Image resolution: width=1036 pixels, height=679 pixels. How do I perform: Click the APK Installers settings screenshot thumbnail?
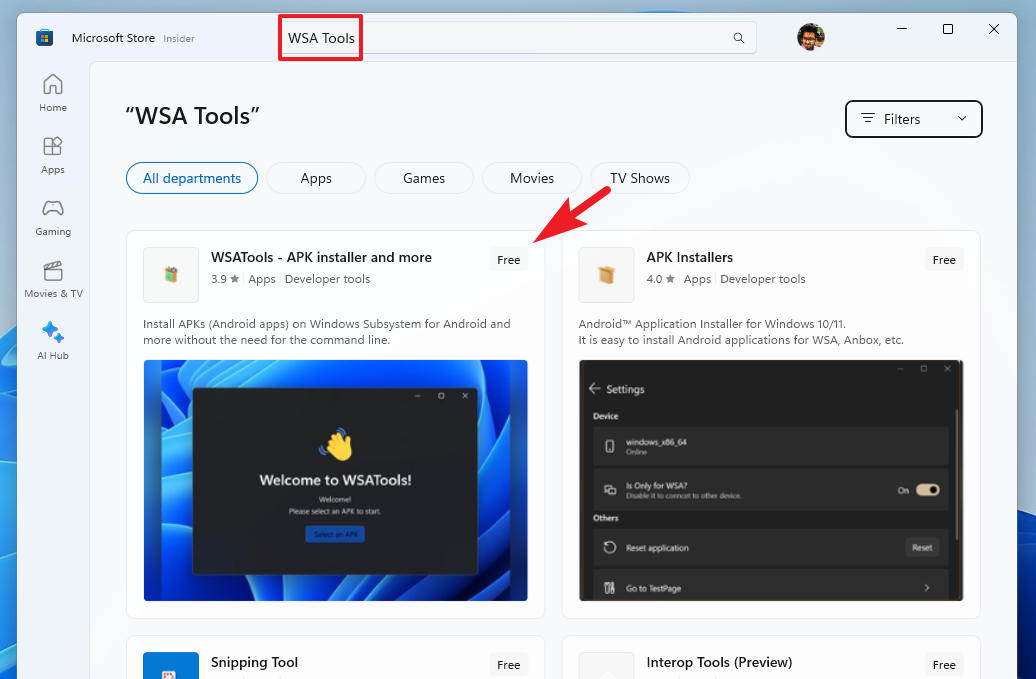771,480
